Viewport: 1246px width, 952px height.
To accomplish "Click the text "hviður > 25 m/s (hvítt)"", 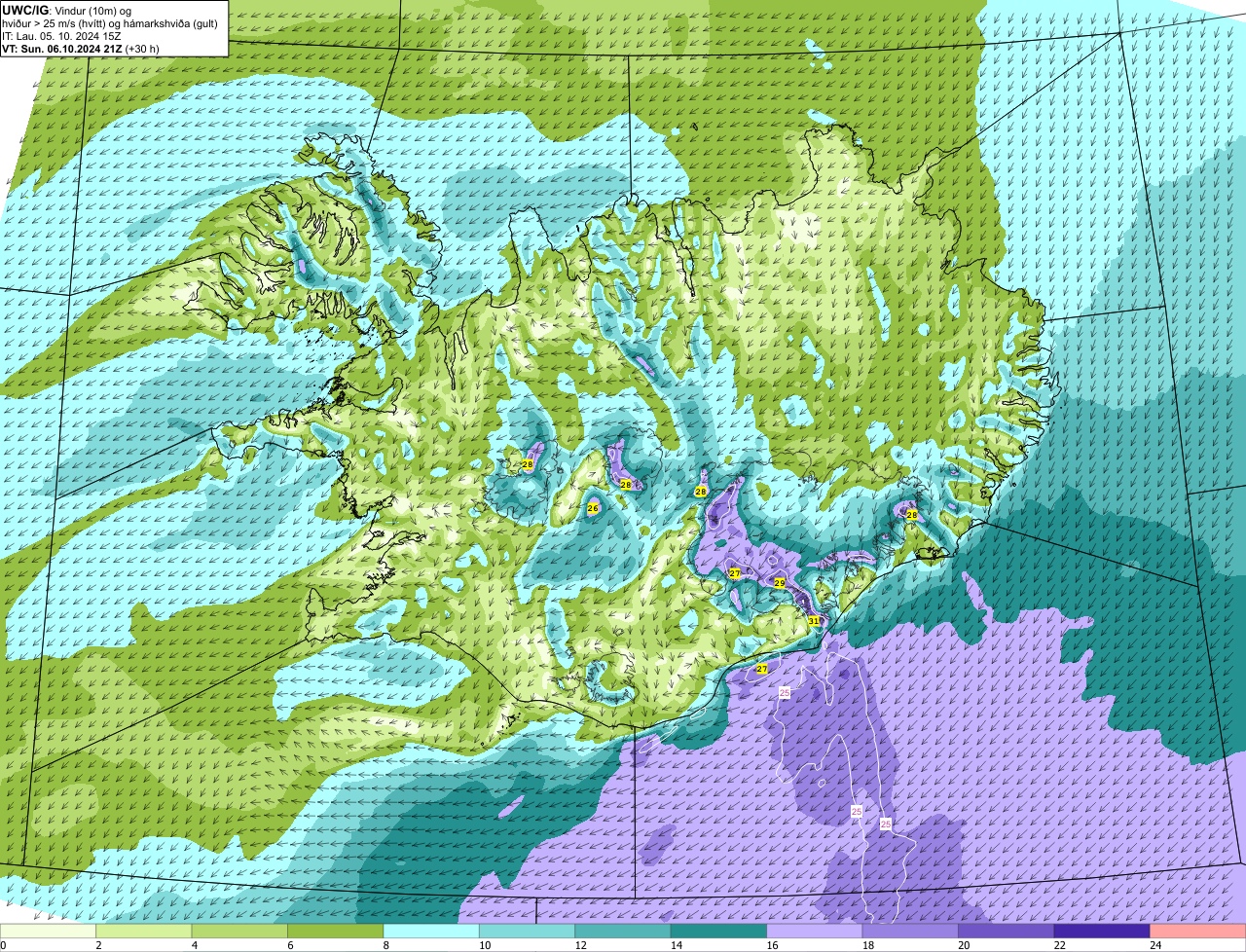I will point(55,23).
